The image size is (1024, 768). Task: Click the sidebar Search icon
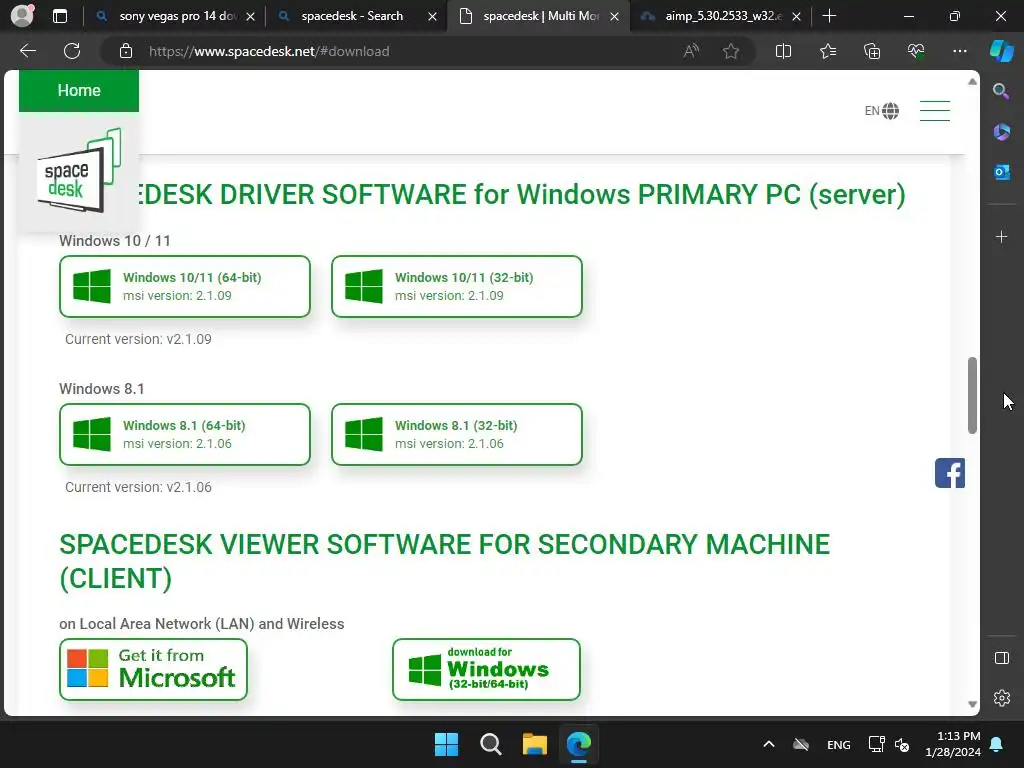coord(1001,91)
